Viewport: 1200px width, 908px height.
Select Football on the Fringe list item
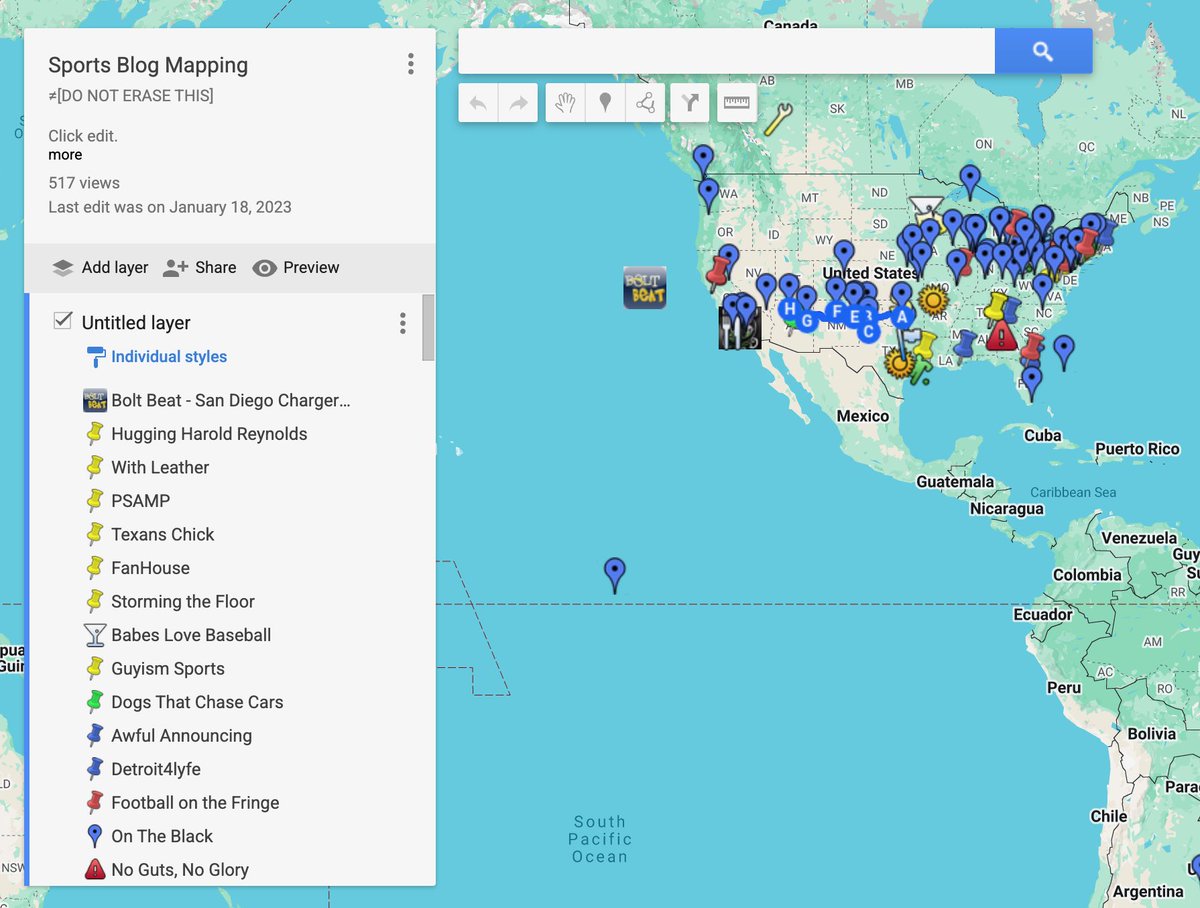pos(195,802)
